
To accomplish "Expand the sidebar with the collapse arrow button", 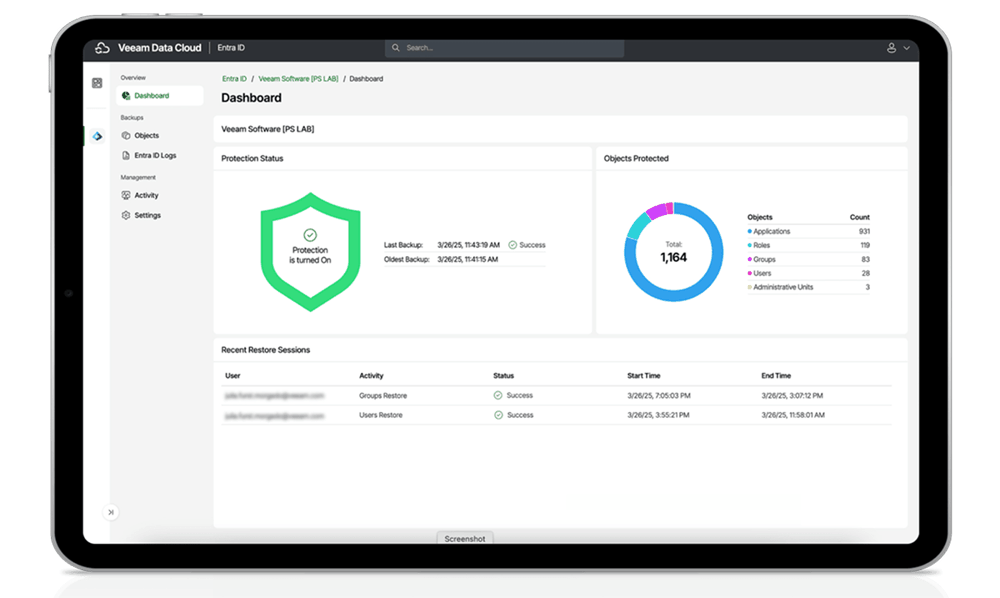I will pyautogui.click(x=111, y=512).
